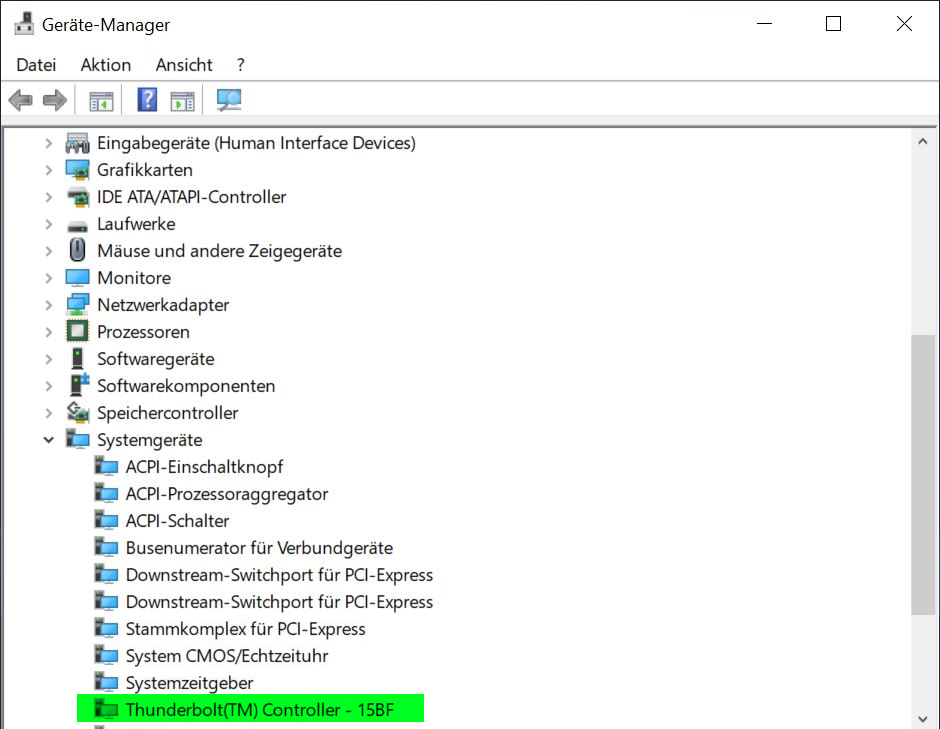Image resolution: width=940 pixels, height=729 pixels.
Task: Expand the Speichercontroller category
Action: 49,413
